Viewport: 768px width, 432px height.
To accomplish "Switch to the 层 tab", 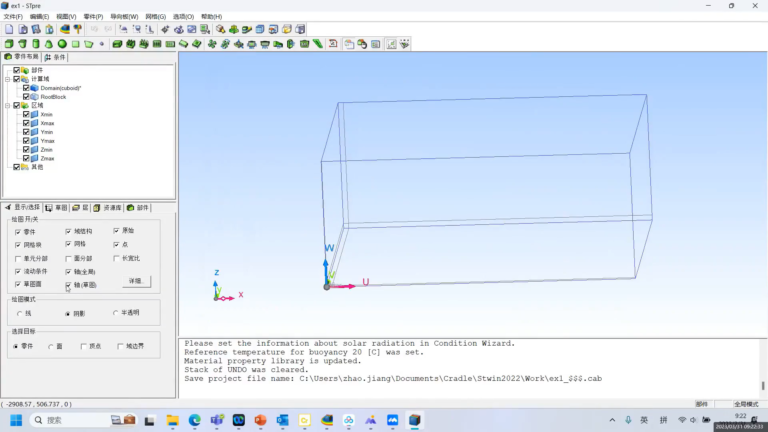I will click(x=80, y=208).
